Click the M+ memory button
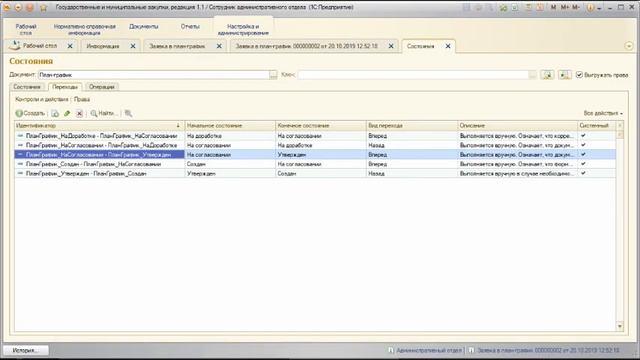The image size is (640, 360). (x=565, y=7)
